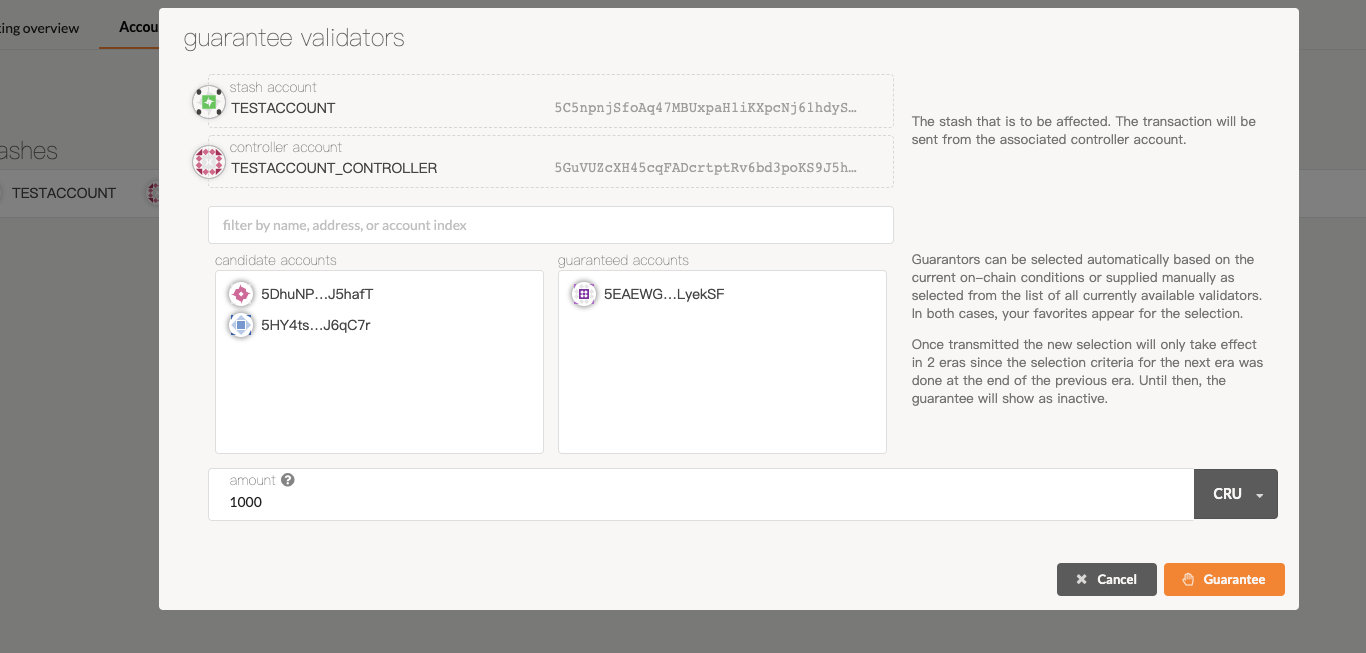Click the identicon beside candidate 5HY4ts…J6qC7r
The width and height of the screenshot is (1366, 653).
(x=240, y=325)
